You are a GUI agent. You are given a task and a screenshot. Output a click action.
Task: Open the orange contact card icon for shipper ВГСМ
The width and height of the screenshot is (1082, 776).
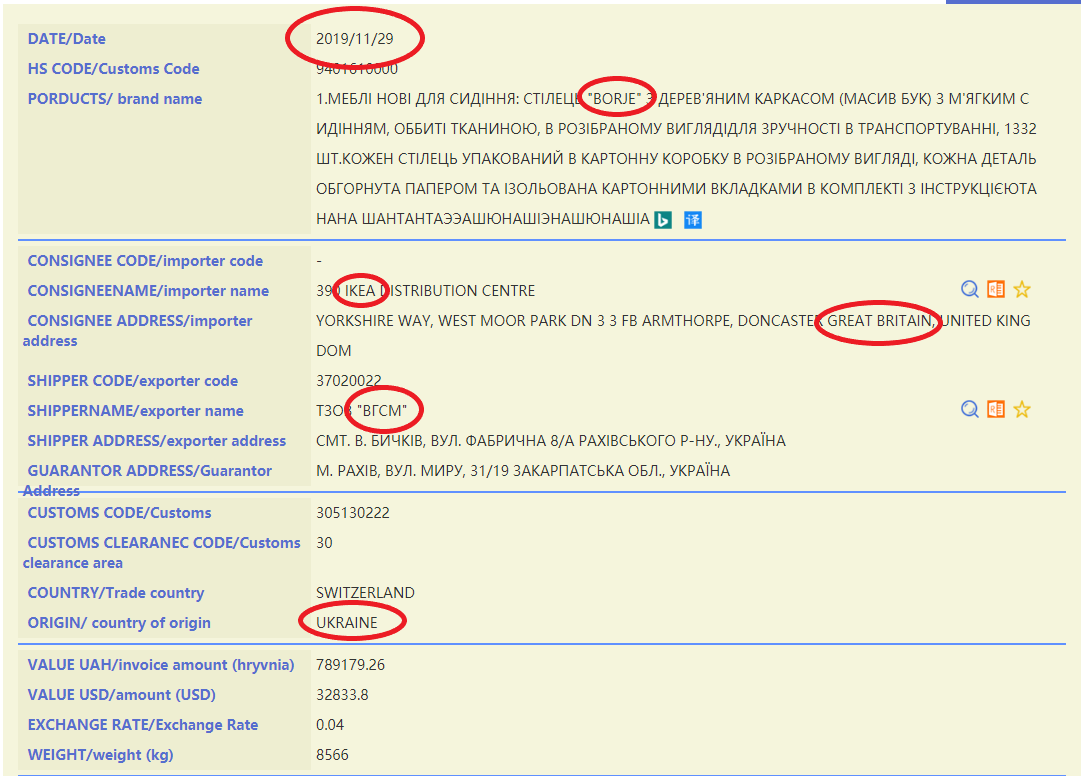click(x=996, y=410)
